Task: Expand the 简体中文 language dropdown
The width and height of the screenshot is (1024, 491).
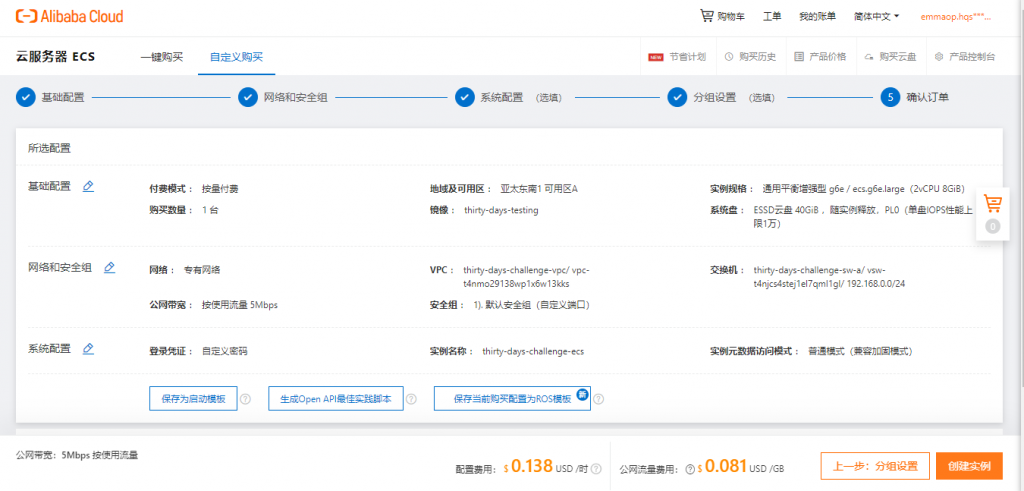Action: click(876, 17)
